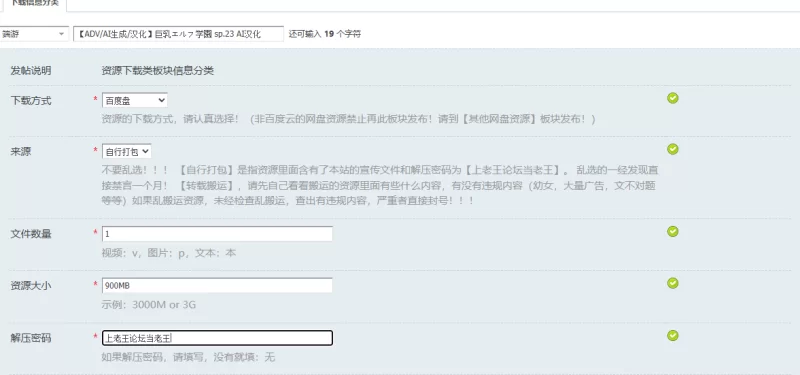The image size is (800, 375).
Task: Click the 资源下载类板块信息分类 text
Action: pyautogui.click(x=158, y=71)
